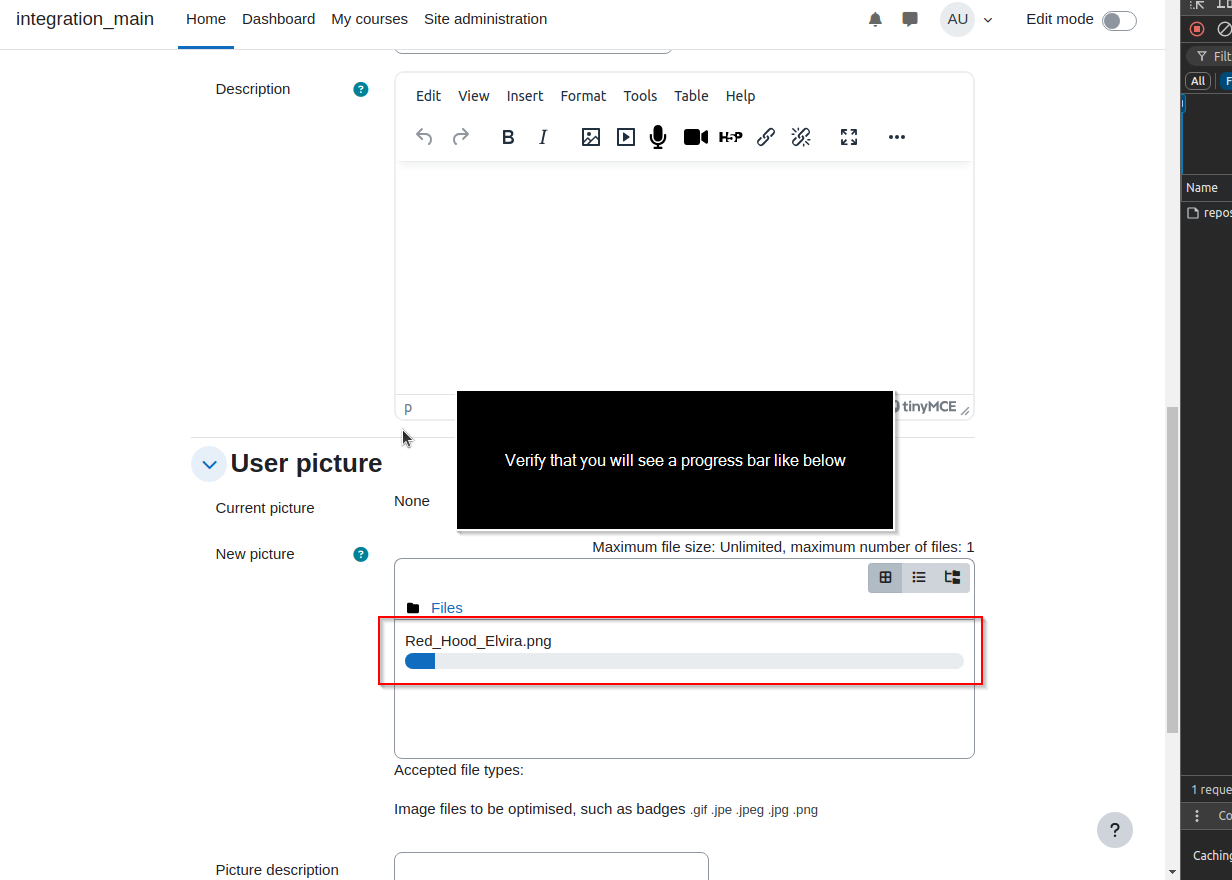Remove link with unlink icon
This screenshot has height=880, width=1232.
tap(801, 137)
